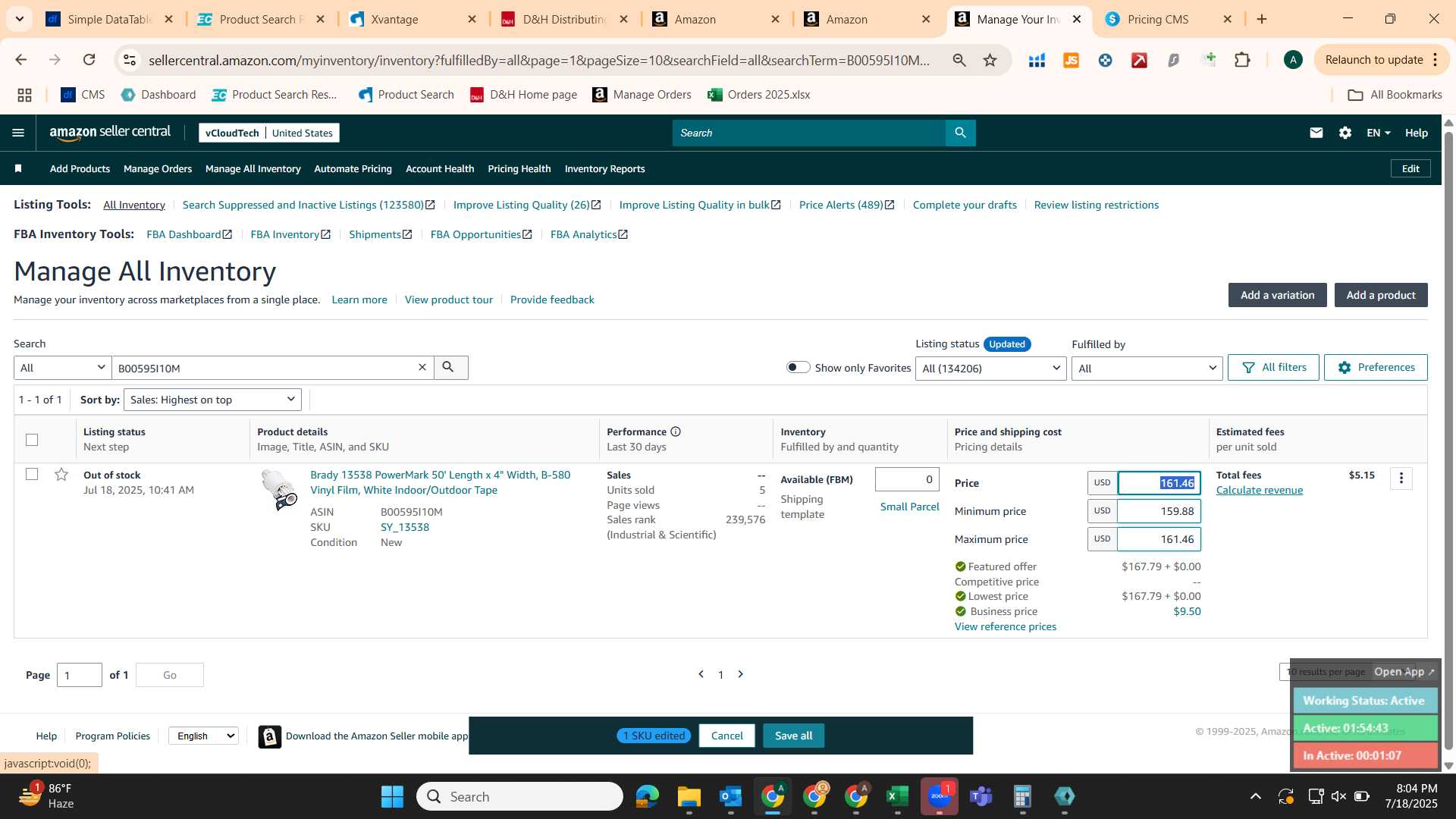
Task: Open the Add Products menu item
Action: point(80,168)
